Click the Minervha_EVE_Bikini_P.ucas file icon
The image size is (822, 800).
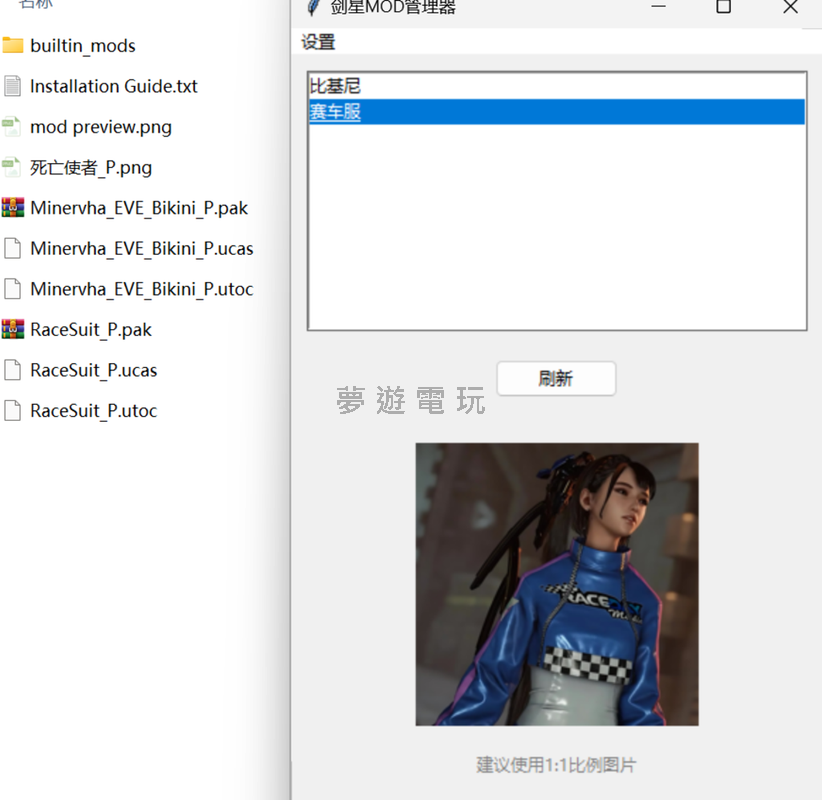pyautogui.click(x=13, y=248)
